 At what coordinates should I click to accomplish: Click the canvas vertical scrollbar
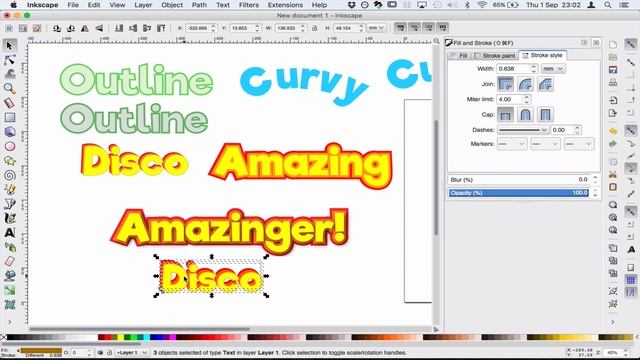(436, 178)
